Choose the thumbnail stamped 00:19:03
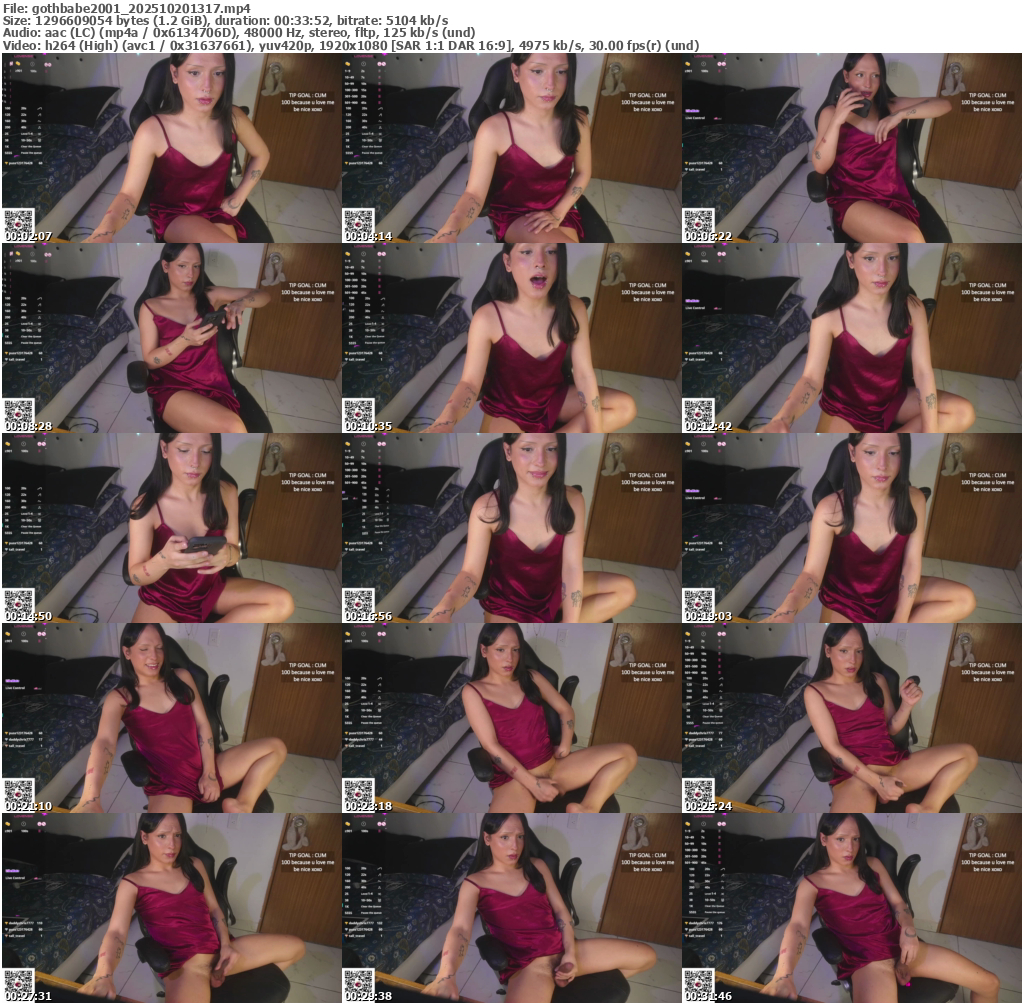This screenshot has width=1024, height=1003. coord(852,528)
